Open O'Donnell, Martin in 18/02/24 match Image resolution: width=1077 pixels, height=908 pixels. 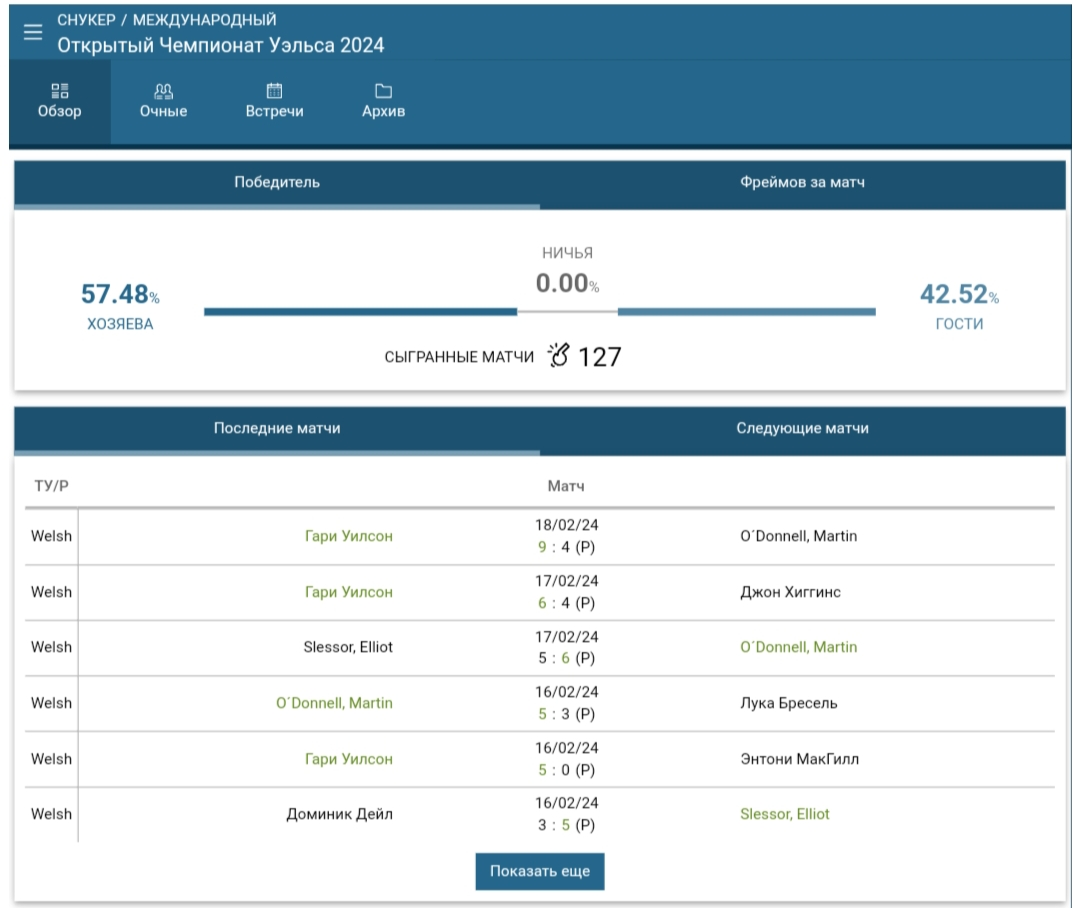coord(797,536)
